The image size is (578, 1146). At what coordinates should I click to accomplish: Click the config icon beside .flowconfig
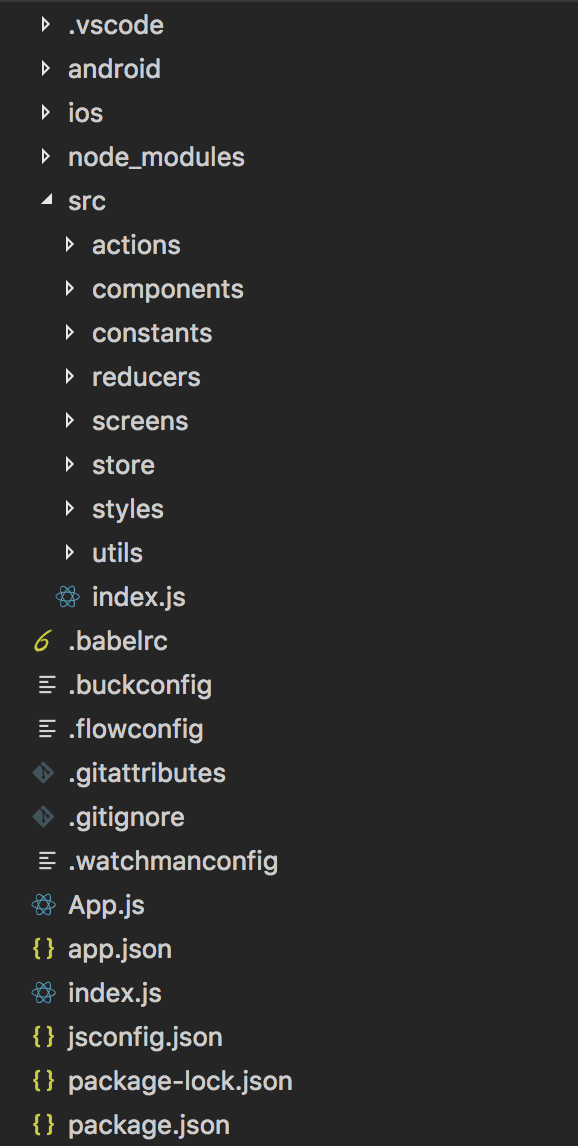tap(43, 728)
